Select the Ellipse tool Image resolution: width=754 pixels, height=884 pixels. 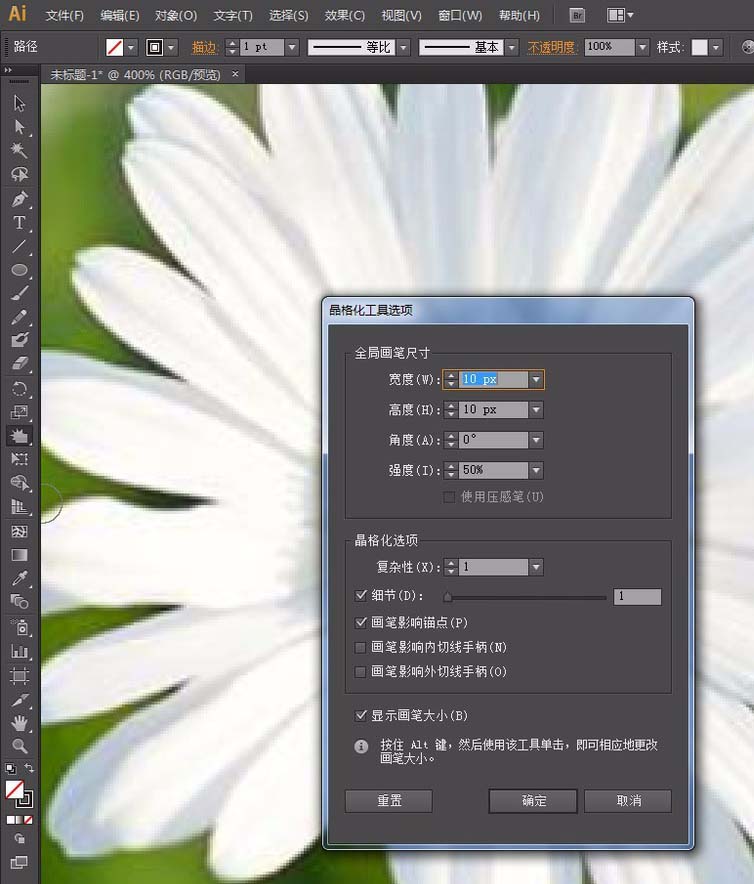[19, 270]
